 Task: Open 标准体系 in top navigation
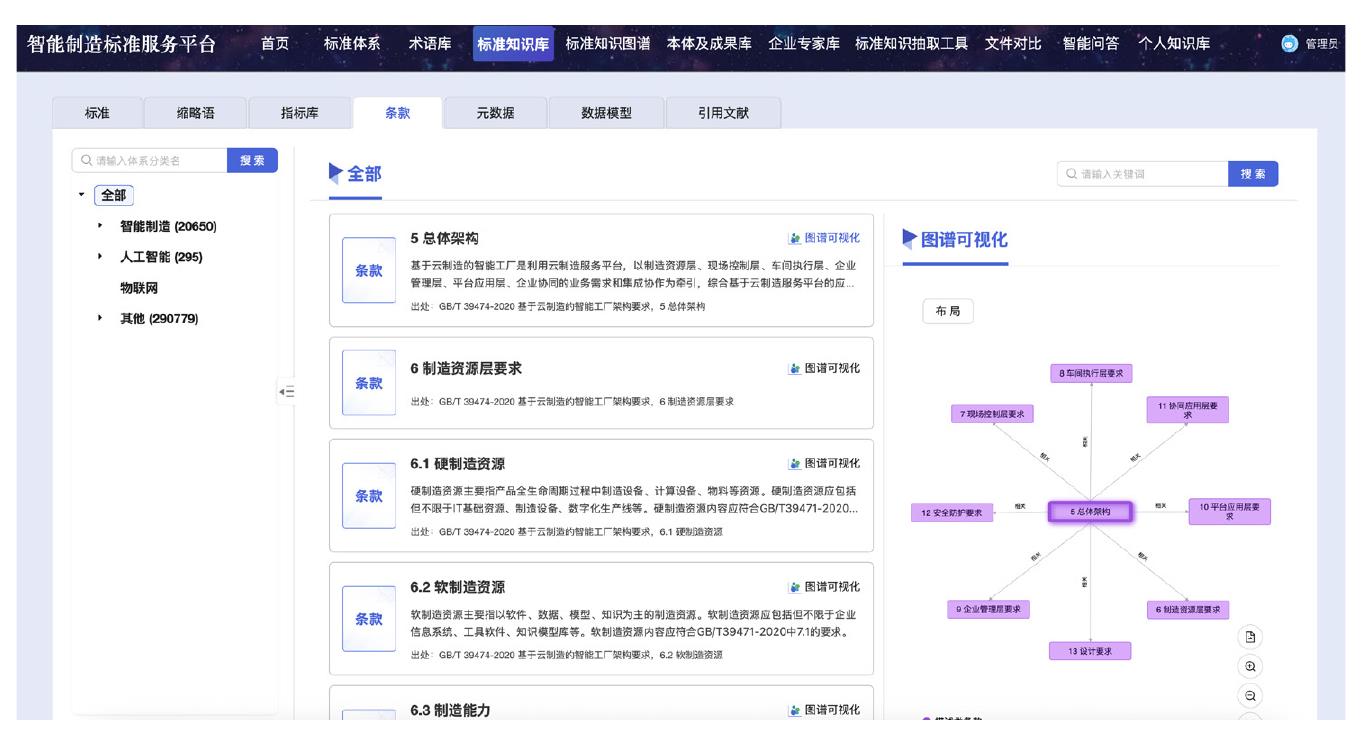point(351,44)
